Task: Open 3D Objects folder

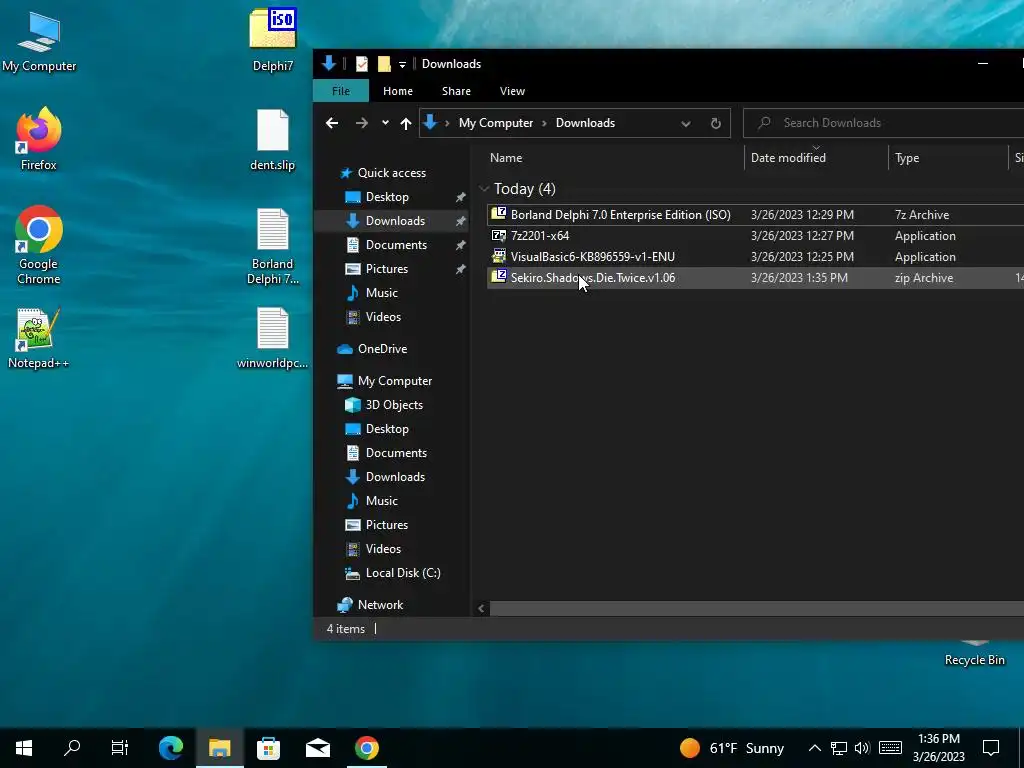Action: [393, 405]
